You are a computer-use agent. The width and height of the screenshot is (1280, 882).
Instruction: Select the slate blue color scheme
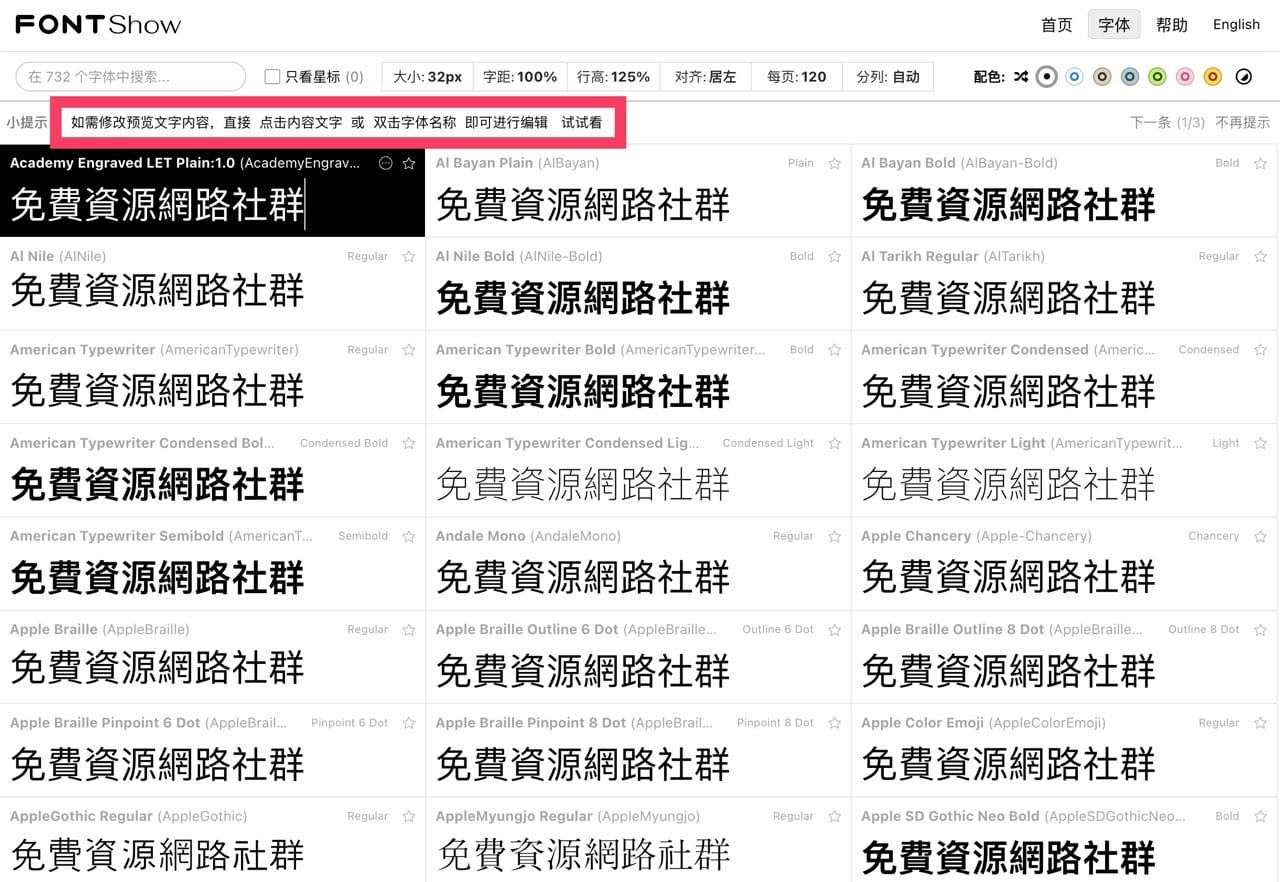1130,77
